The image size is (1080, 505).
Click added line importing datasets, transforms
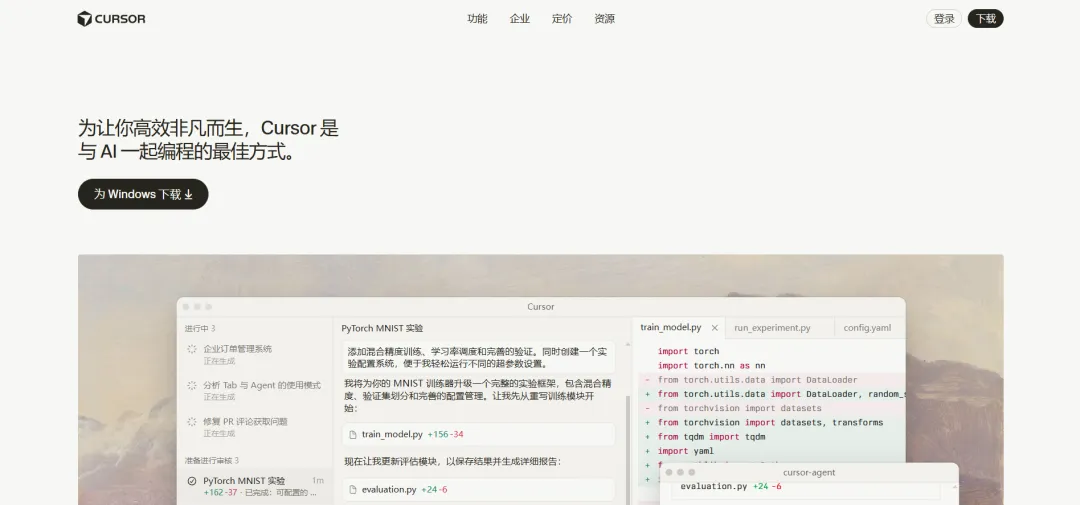[770, 422]
